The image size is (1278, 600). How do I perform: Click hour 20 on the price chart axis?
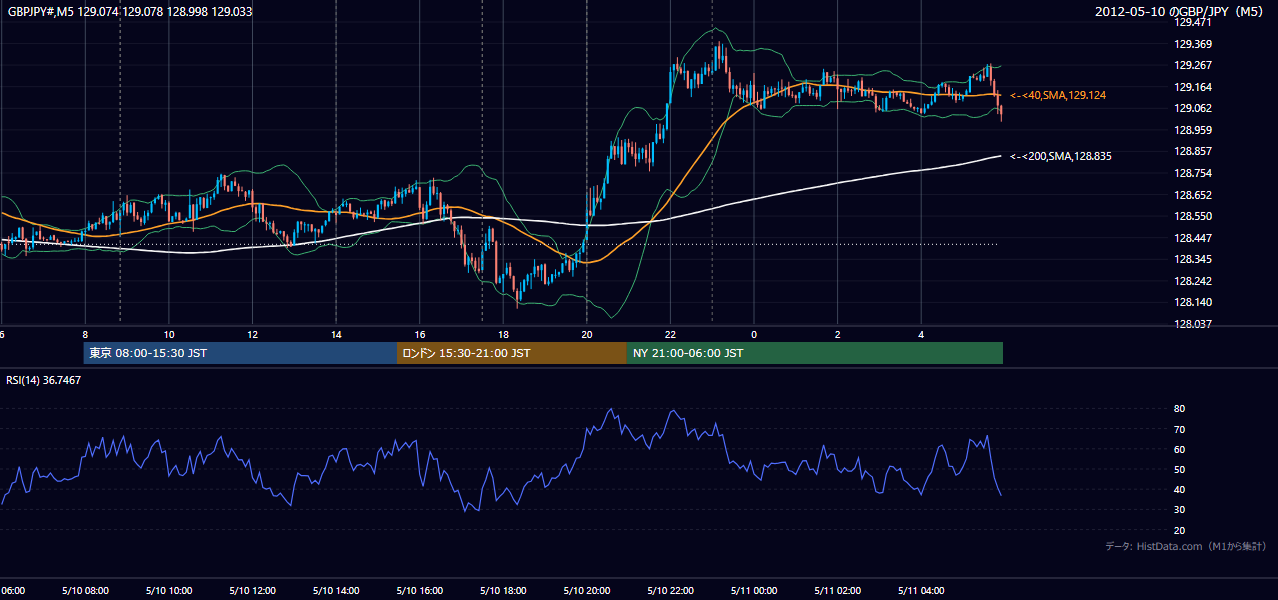point(587,334)
